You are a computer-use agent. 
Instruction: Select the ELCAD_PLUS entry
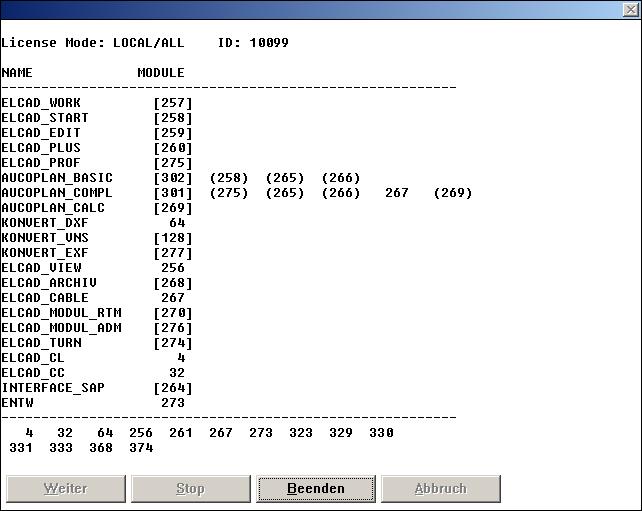pyautogui.click(x=41, y=148)
